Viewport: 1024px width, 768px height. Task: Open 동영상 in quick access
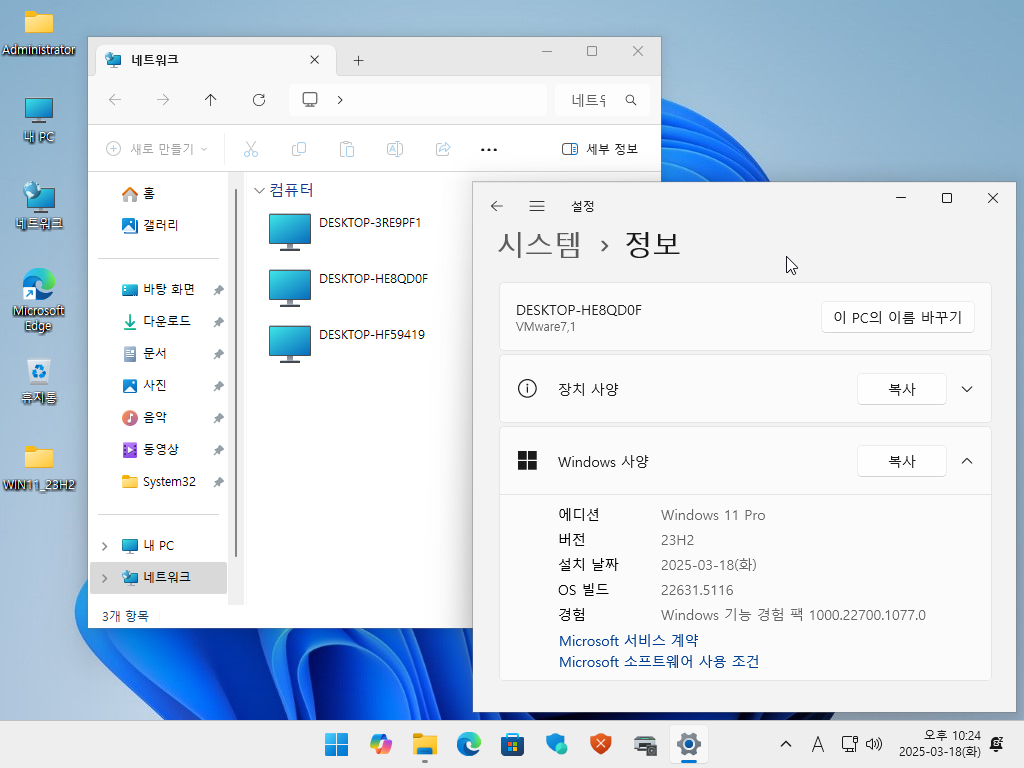[x=151, y=449]
